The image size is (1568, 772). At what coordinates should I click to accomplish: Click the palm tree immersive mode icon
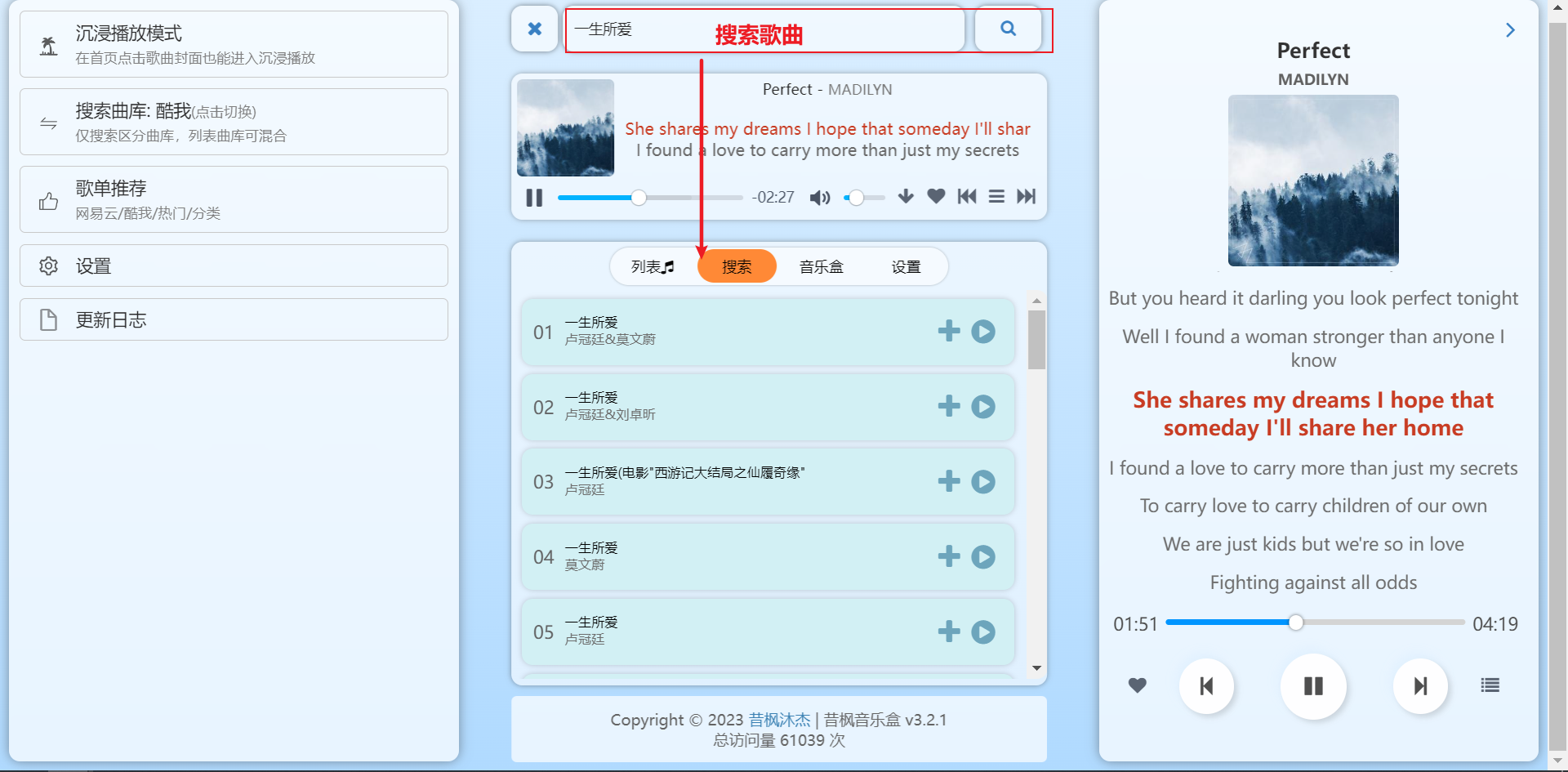point(49,46)
